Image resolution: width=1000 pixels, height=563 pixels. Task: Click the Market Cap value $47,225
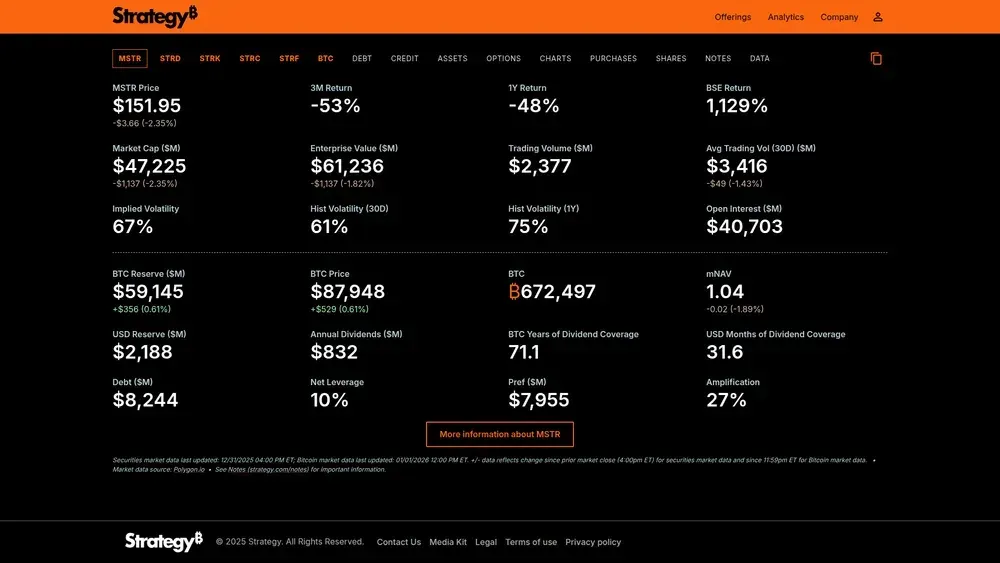click(x=149, y=166)
